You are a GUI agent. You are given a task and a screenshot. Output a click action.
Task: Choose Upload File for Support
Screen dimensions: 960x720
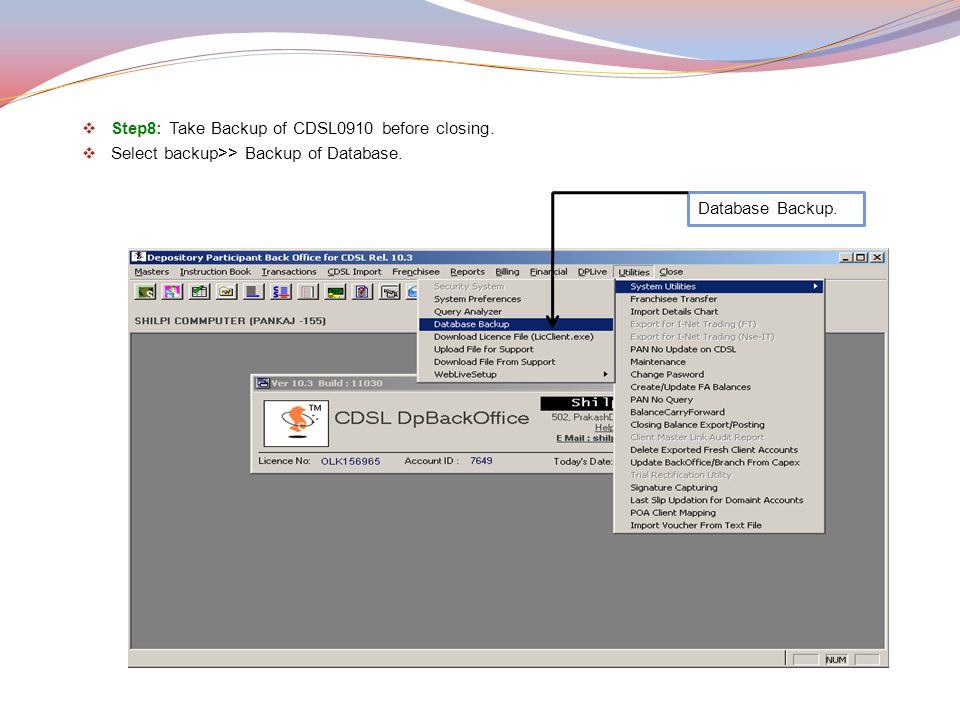point(516,350)
